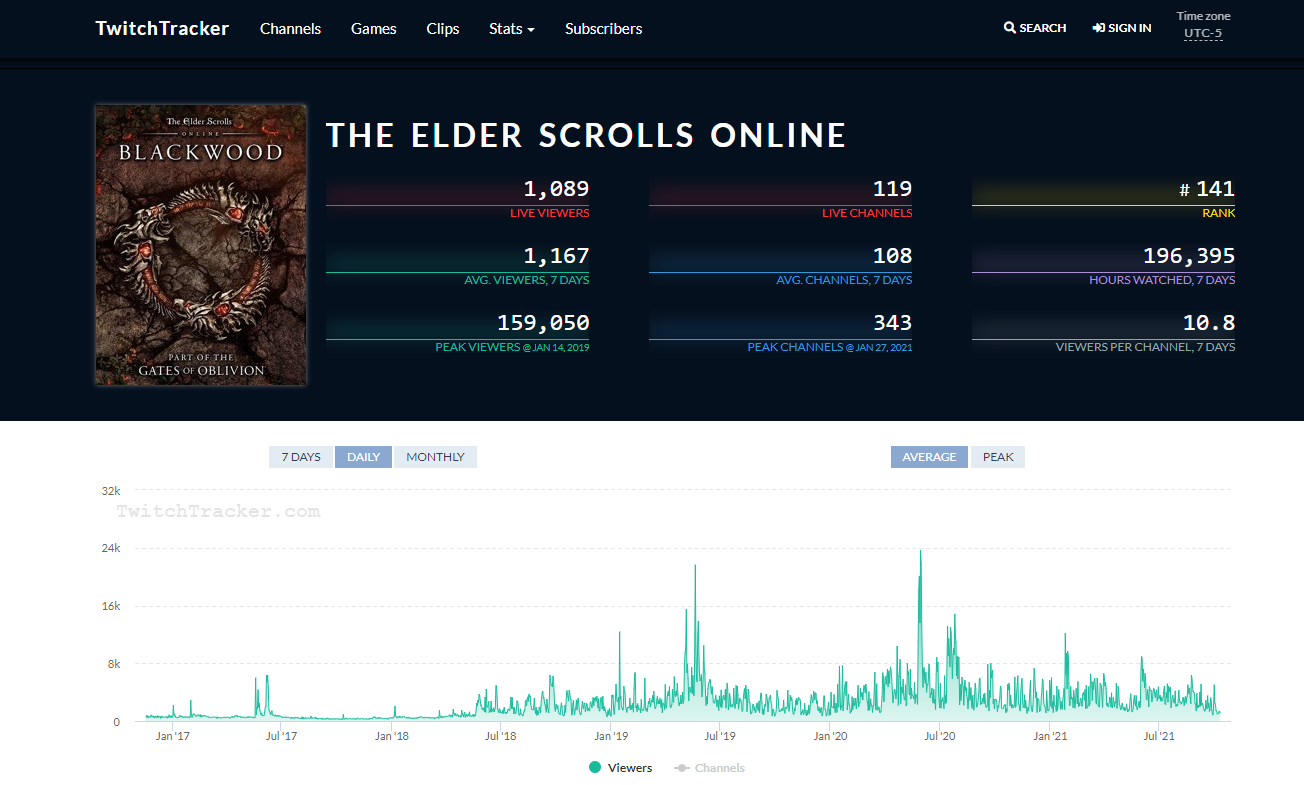The width and height of the screenshot is (1304, 785).
Task: Click the 24k y-axis label
Action: [x=110, y=548]
